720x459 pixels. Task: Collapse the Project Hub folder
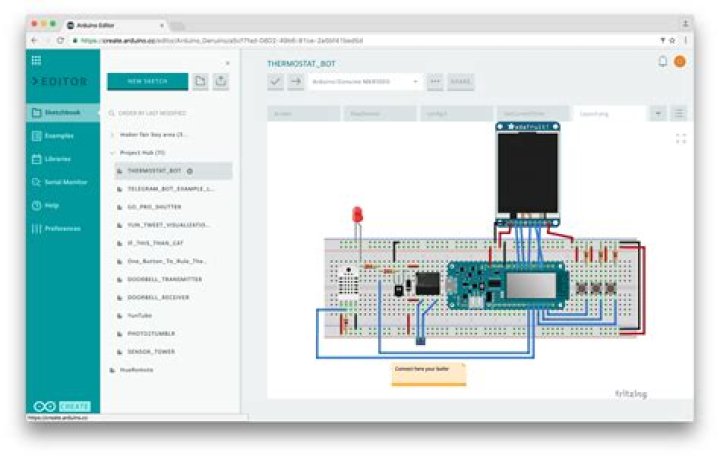click(x=111, y=152)
